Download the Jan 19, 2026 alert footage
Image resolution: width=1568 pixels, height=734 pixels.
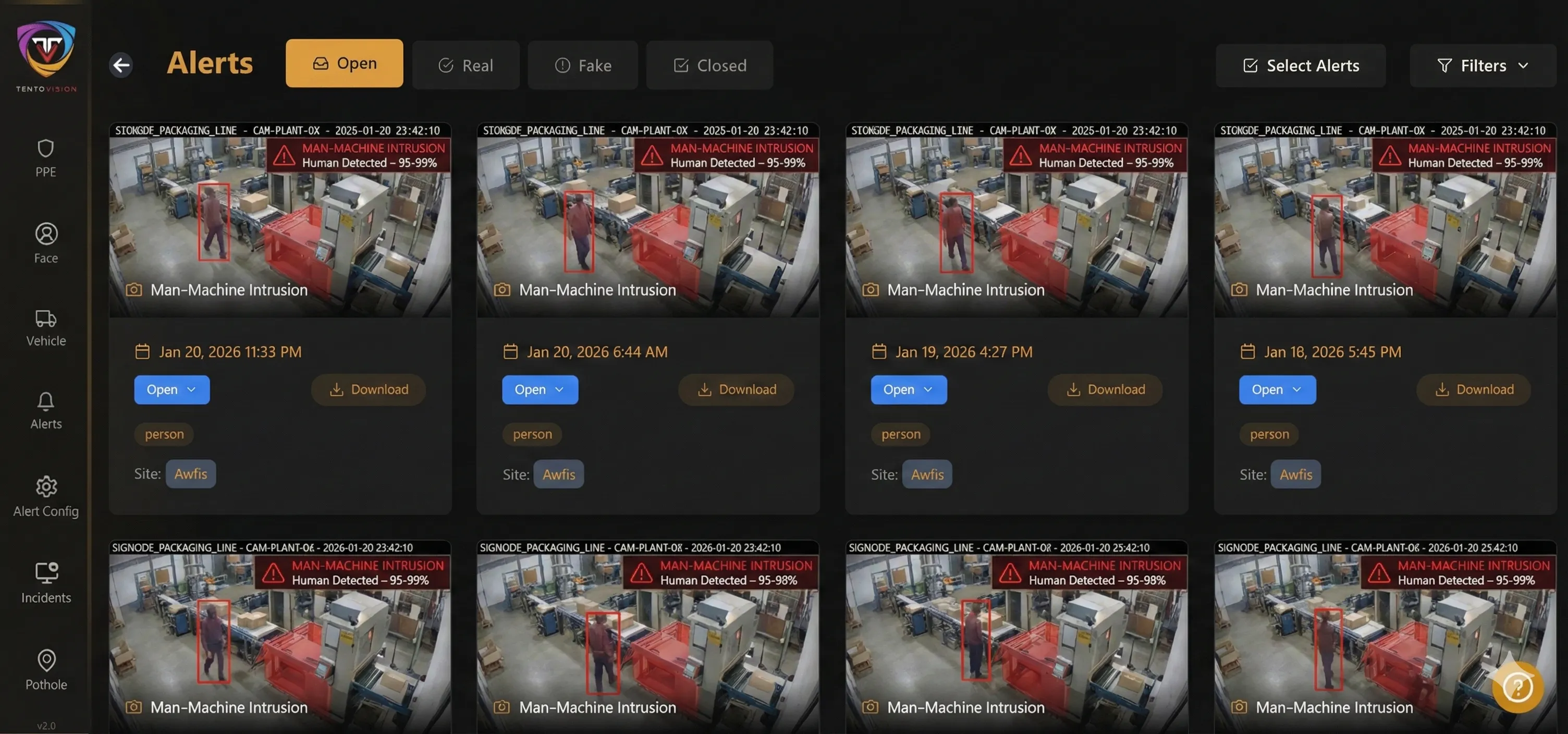pyautogui.click(x=1105, y=389)
